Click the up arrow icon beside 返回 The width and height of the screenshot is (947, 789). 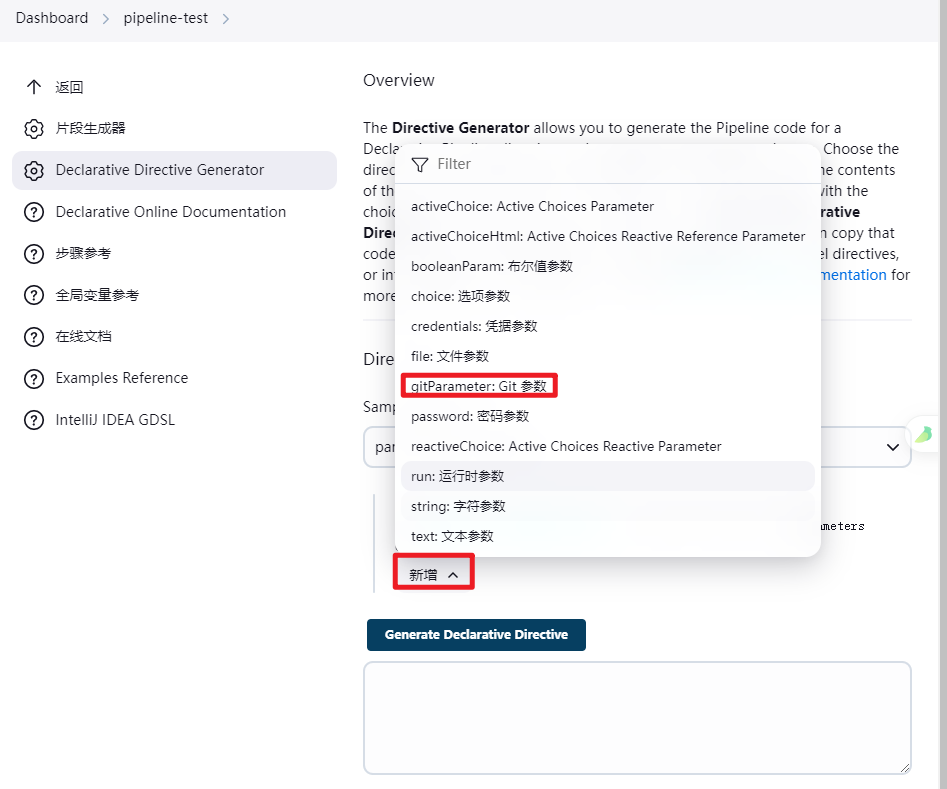pos(34,87)
